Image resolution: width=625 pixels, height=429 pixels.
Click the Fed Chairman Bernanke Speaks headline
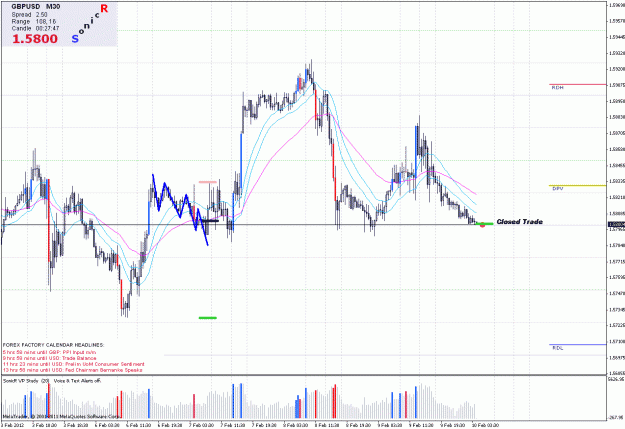point(73,370)
